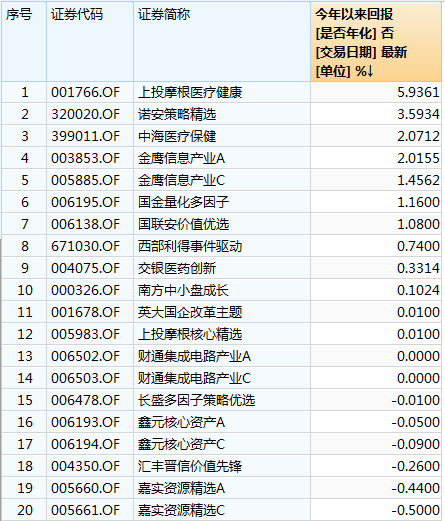Select fund 金鹰信息产业C

[181, 180]
